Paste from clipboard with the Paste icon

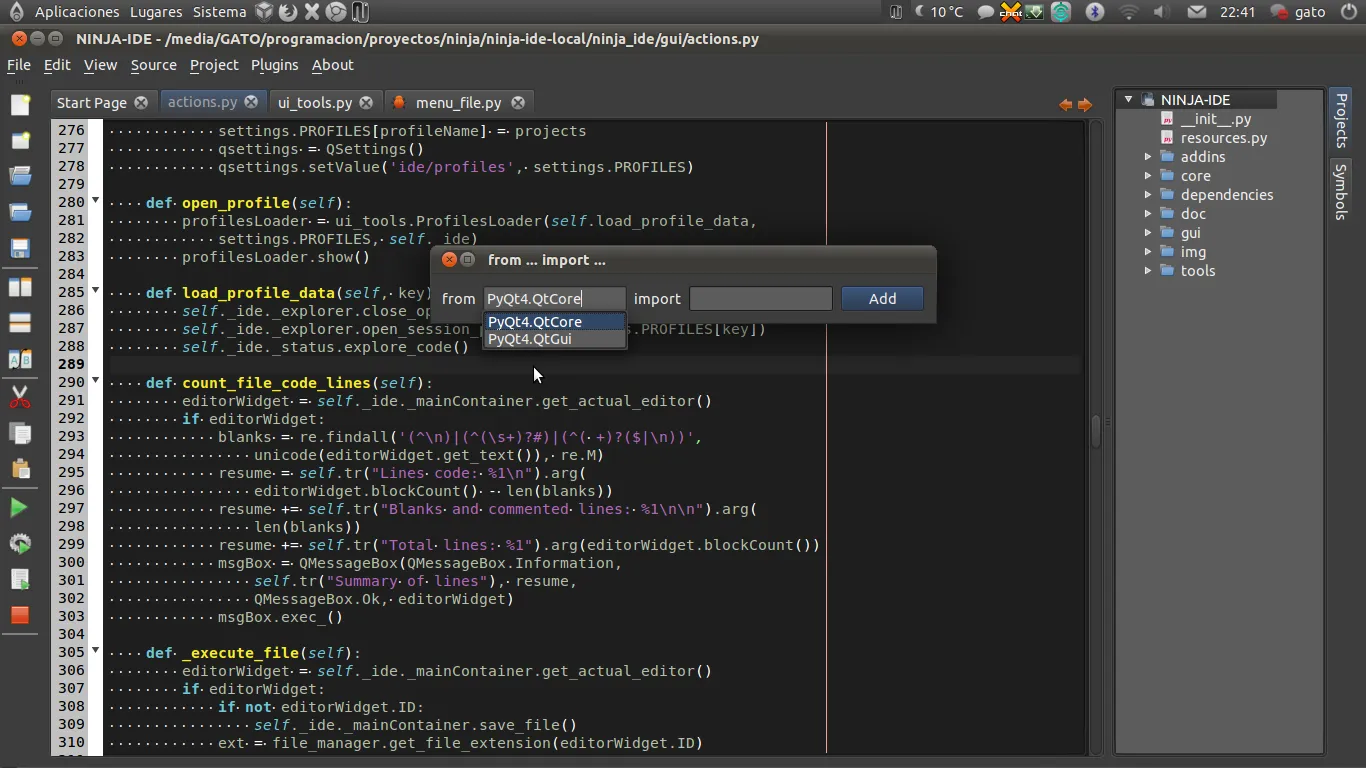click(x=20, y=469)
